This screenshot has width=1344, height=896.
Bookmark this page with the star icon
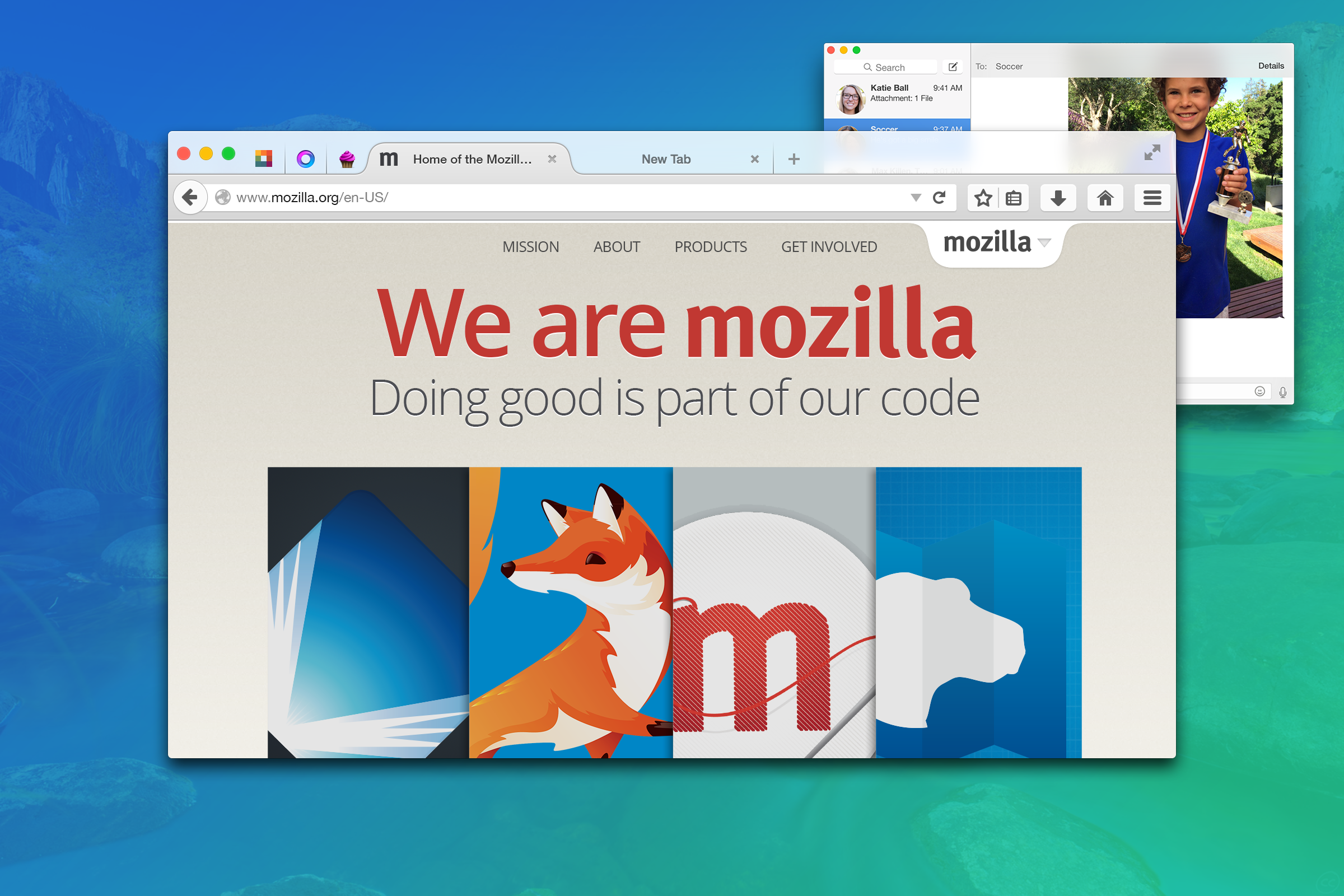click(x=983, y=198)
